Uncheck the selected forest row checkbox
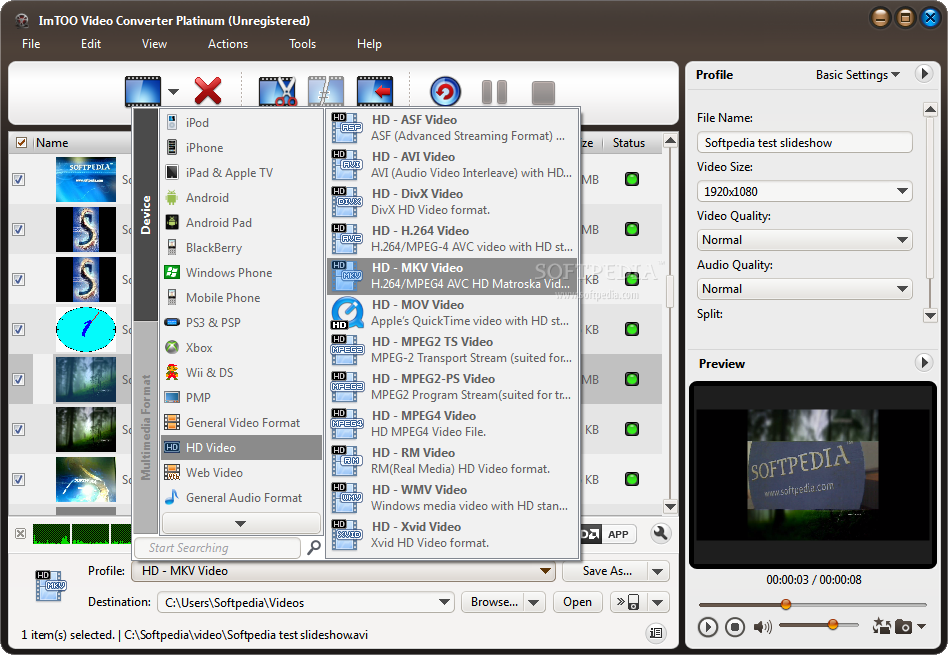 click(x=19, y=379)
